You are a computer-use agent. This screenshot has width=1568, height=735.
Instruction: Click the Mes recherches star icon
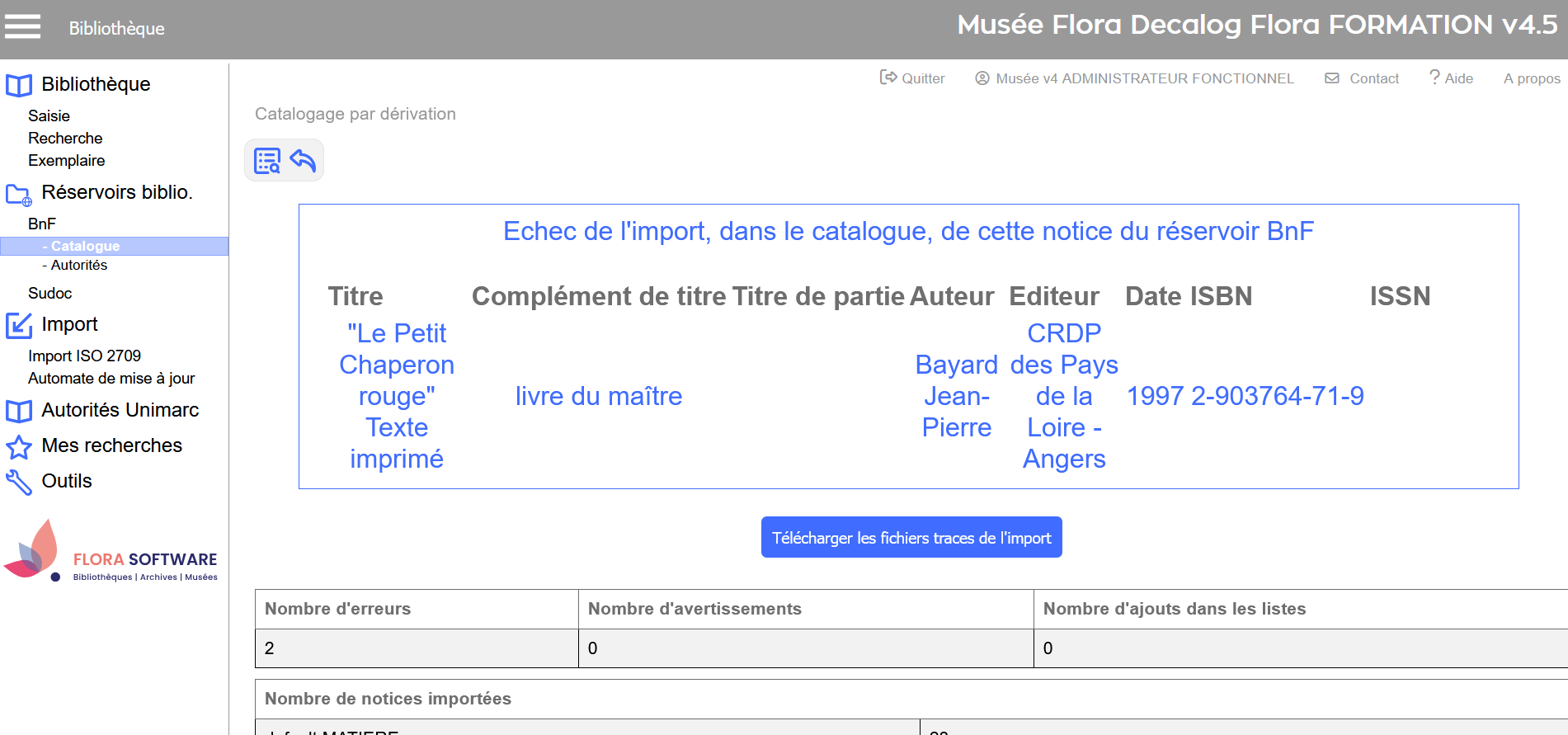point(19,447)
